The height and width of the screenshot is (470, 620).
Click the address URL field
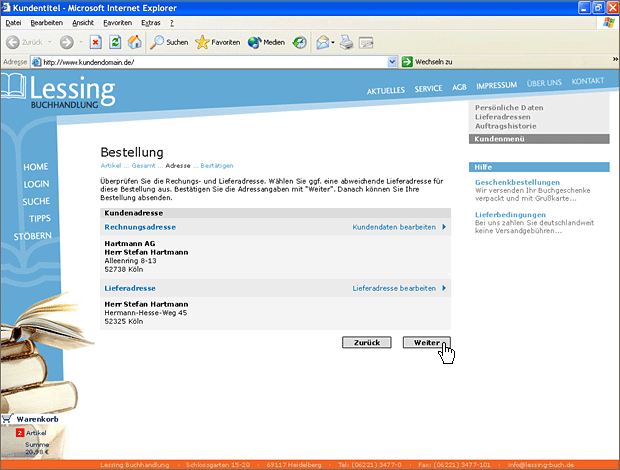click(214, 62)
